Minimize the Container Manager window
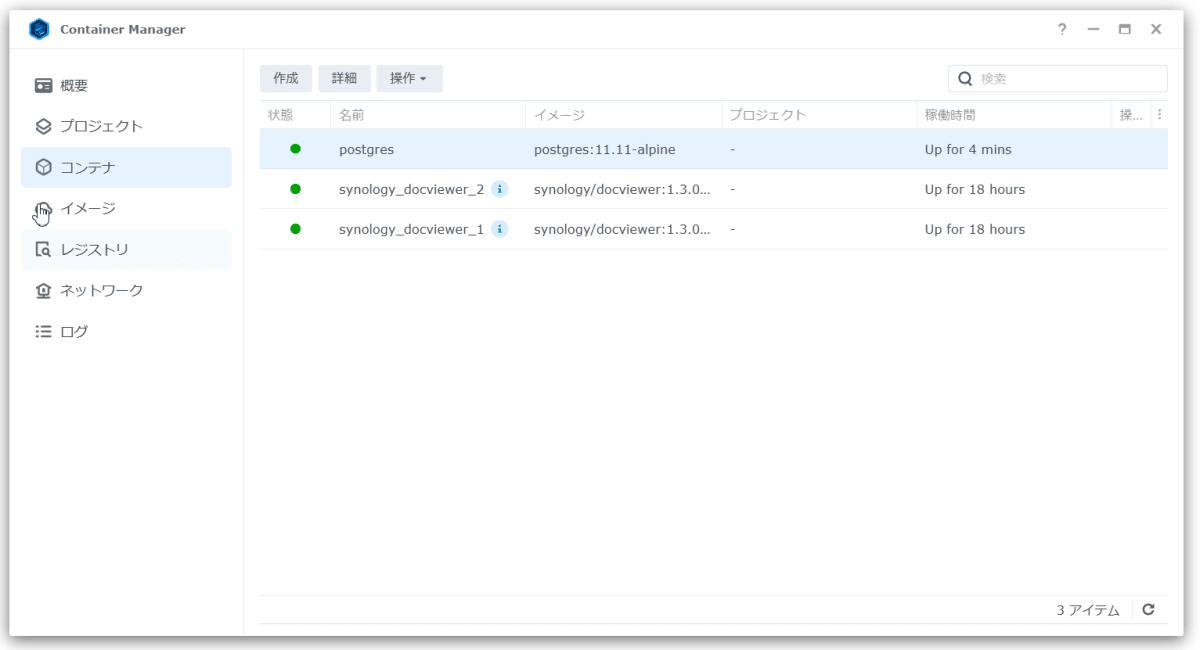The image size is (1200, 650). click(1093, 29)
